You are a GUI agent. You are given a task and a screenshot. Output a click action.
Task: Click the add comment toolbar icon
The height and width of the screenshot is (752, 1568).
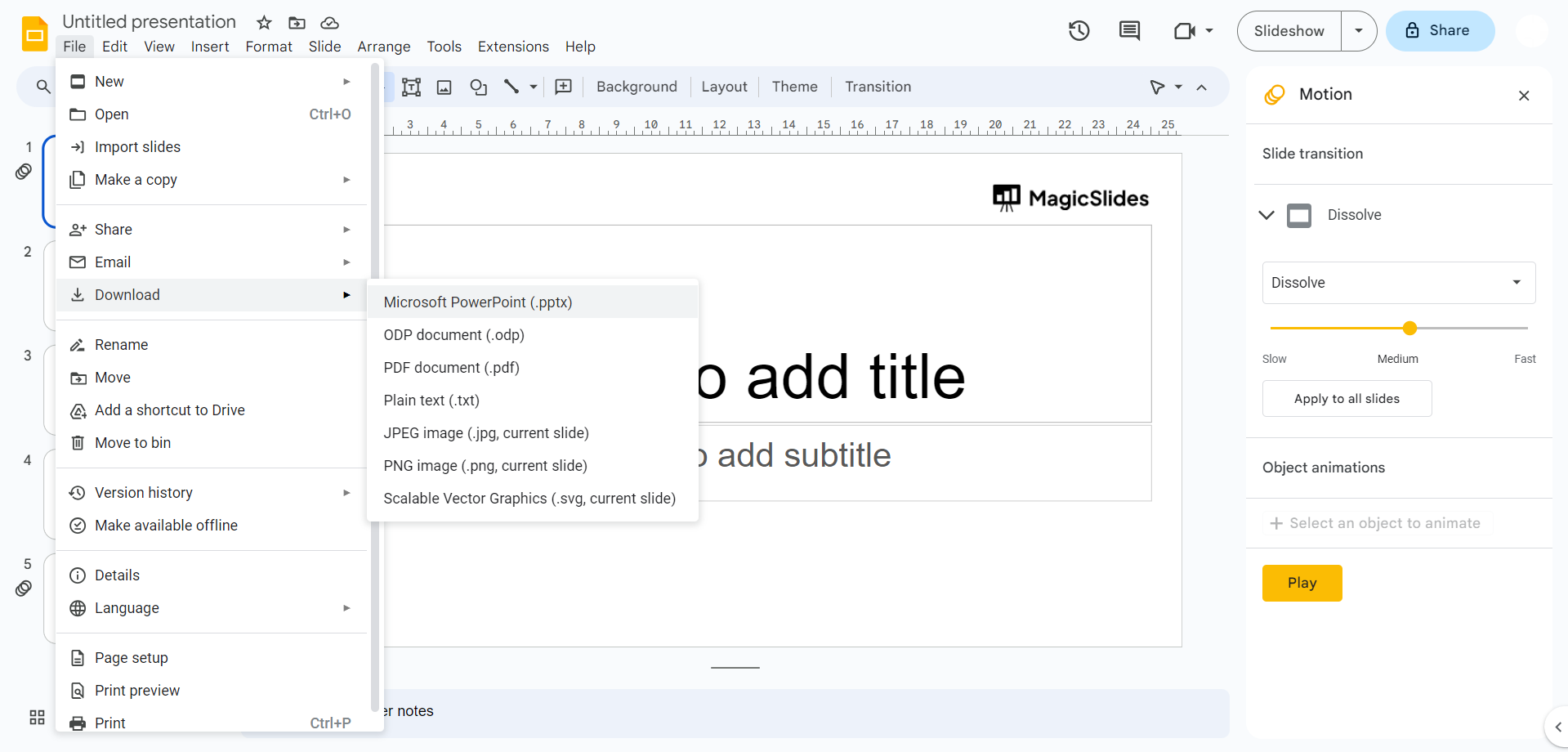click(x=563, y=87)
